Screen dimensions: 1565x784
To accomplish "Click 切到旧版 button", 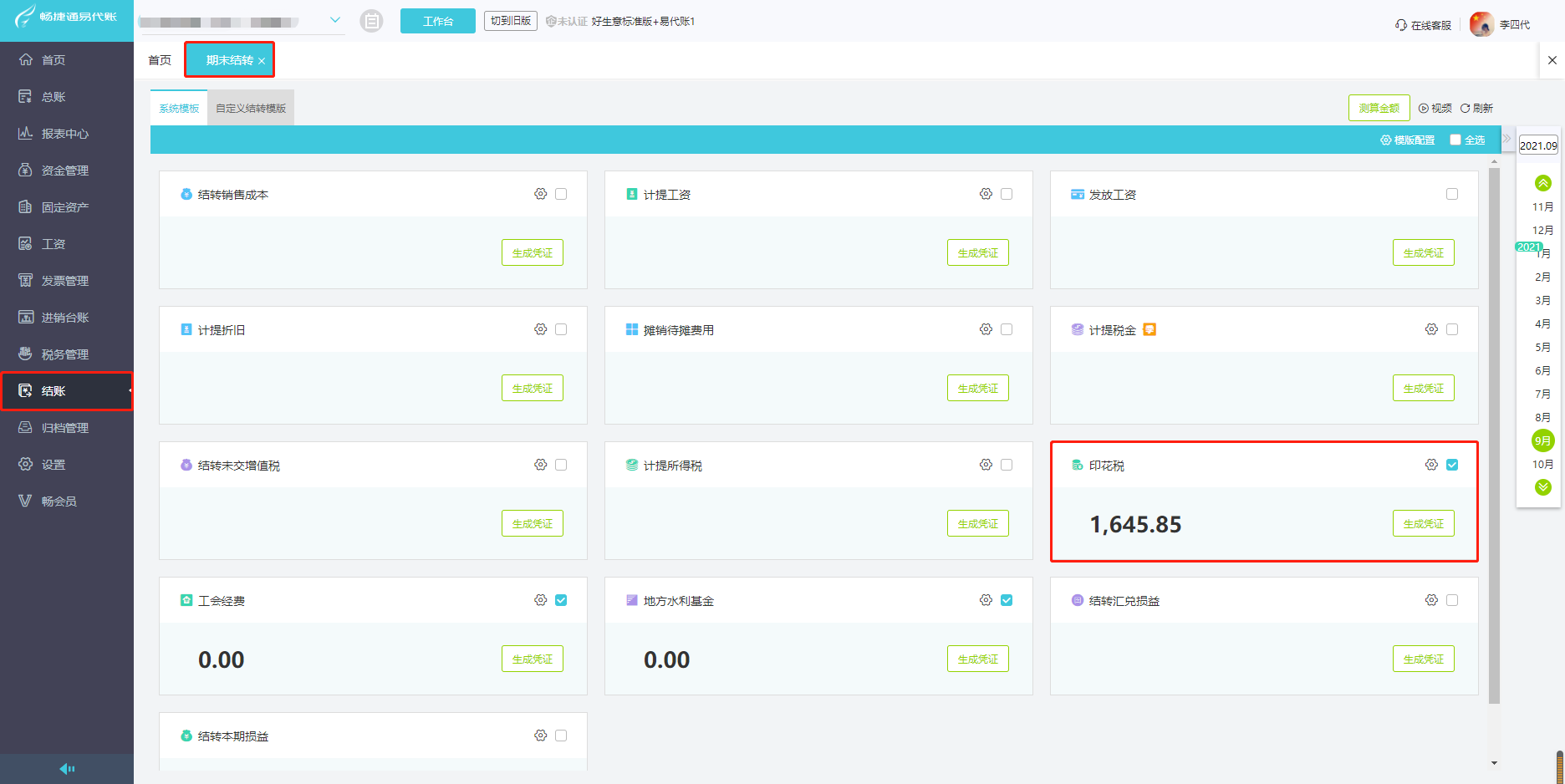I will 511,21.
